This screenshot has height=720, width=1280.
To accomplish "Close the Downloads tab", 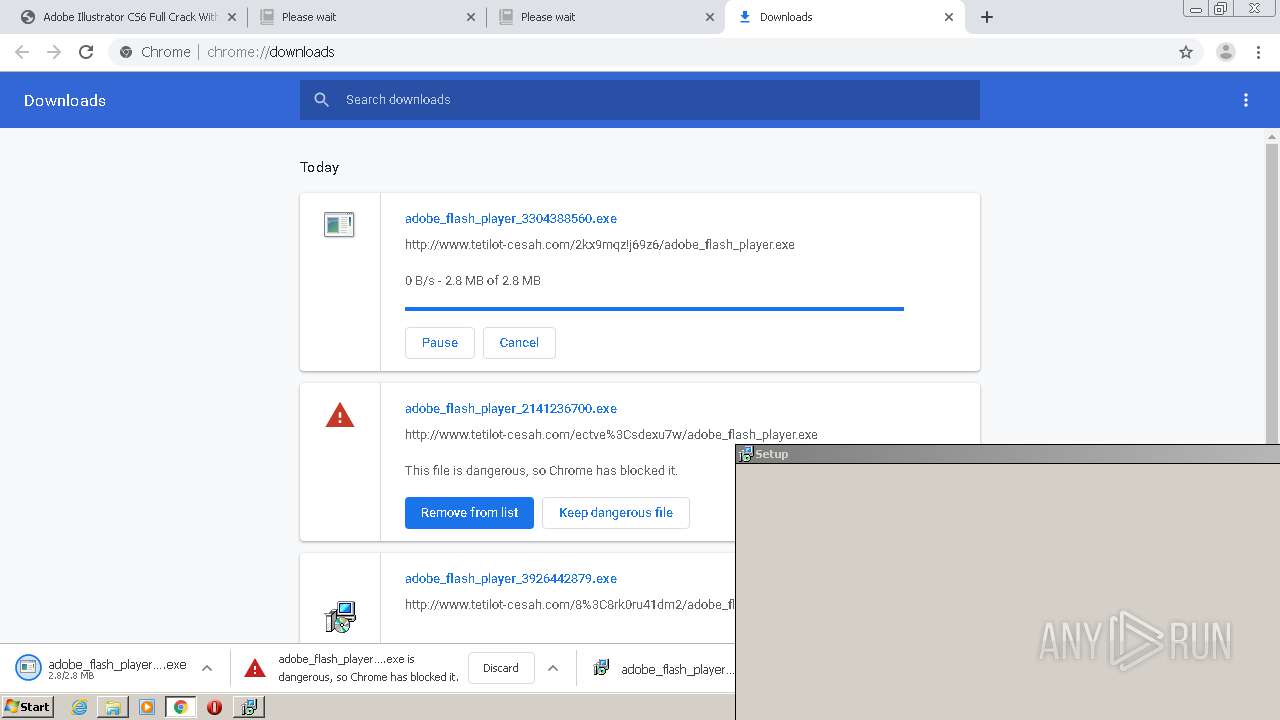I will point(949,17).
